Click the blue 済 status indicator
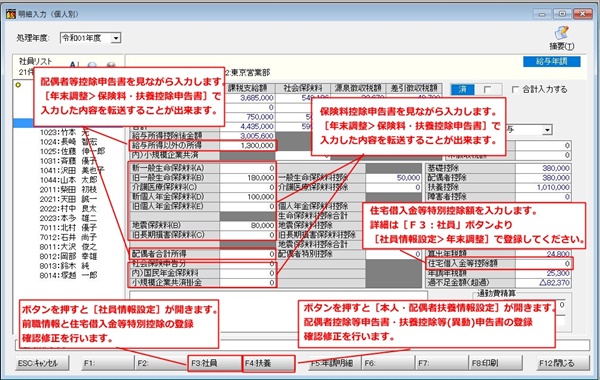Image resolution: width=600 pixels, height=380 pixels. tap(463, 90)
